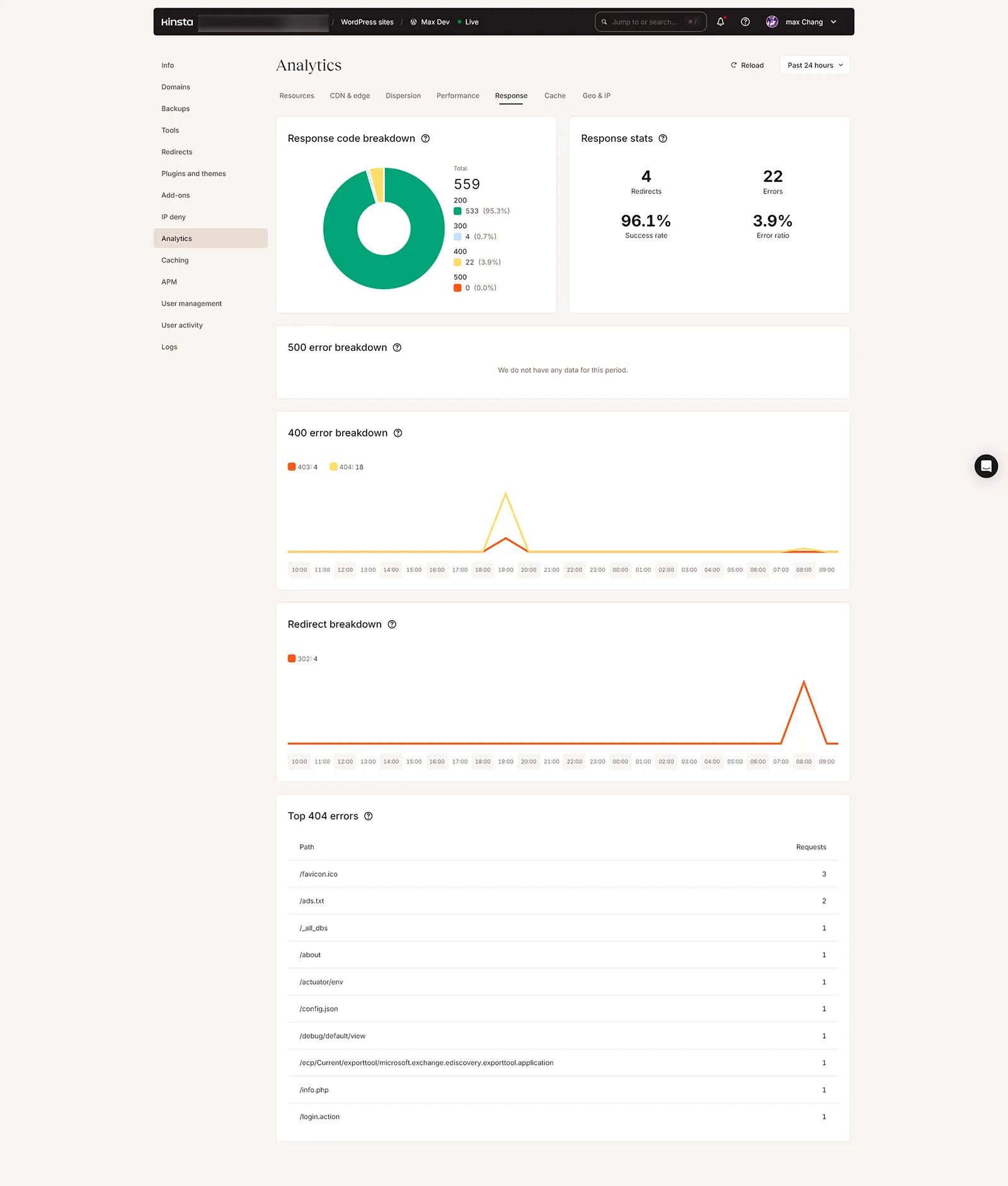Click the 302 redirect peak at 08:00

point(804,682)
